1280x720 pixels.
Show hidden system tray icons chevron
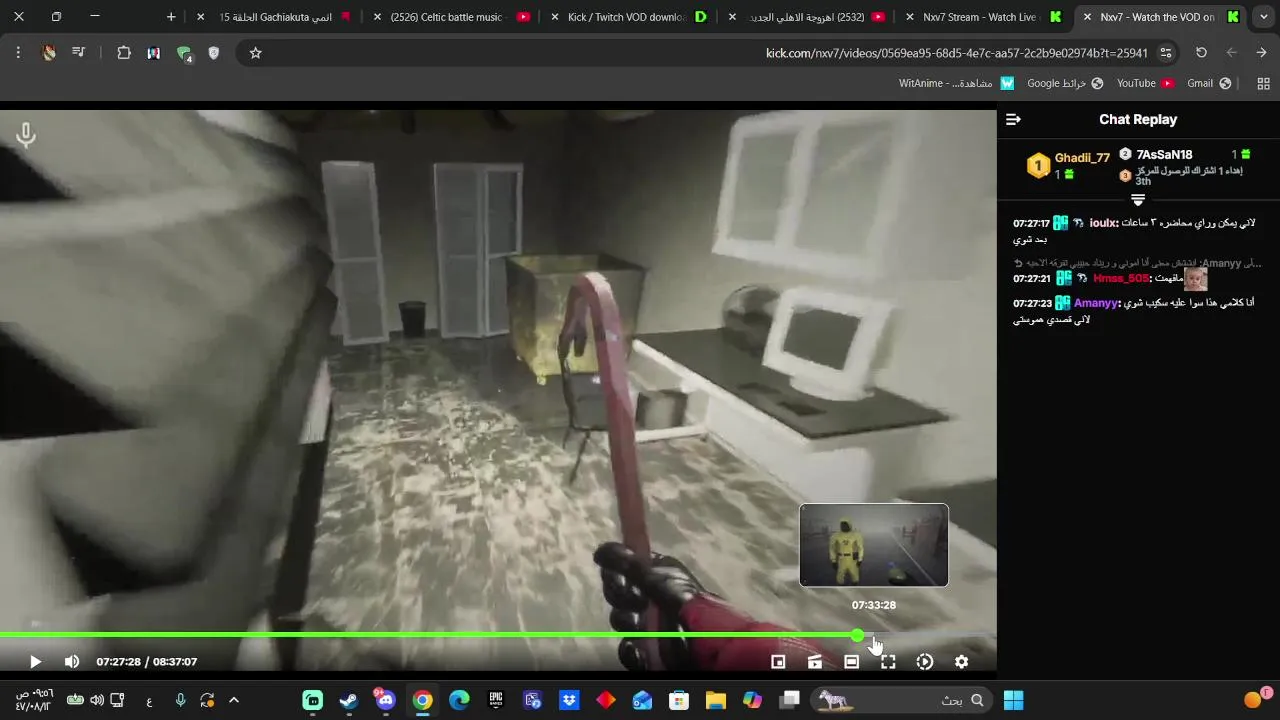234,700
